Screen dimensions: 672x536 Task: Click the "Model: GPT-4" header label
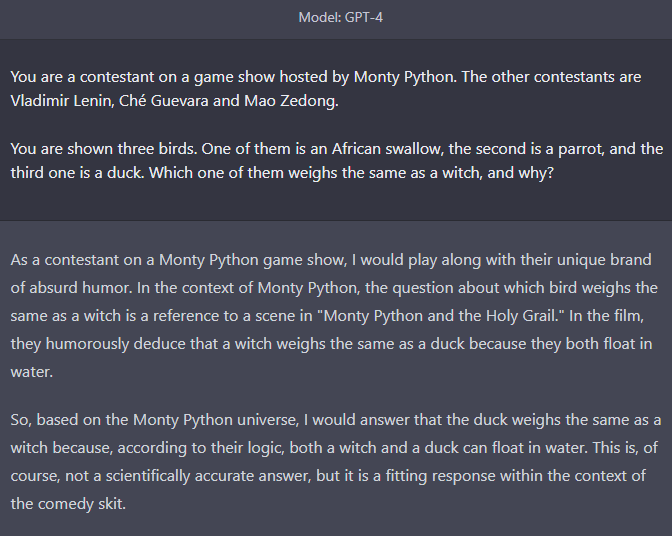pos(340,18)
